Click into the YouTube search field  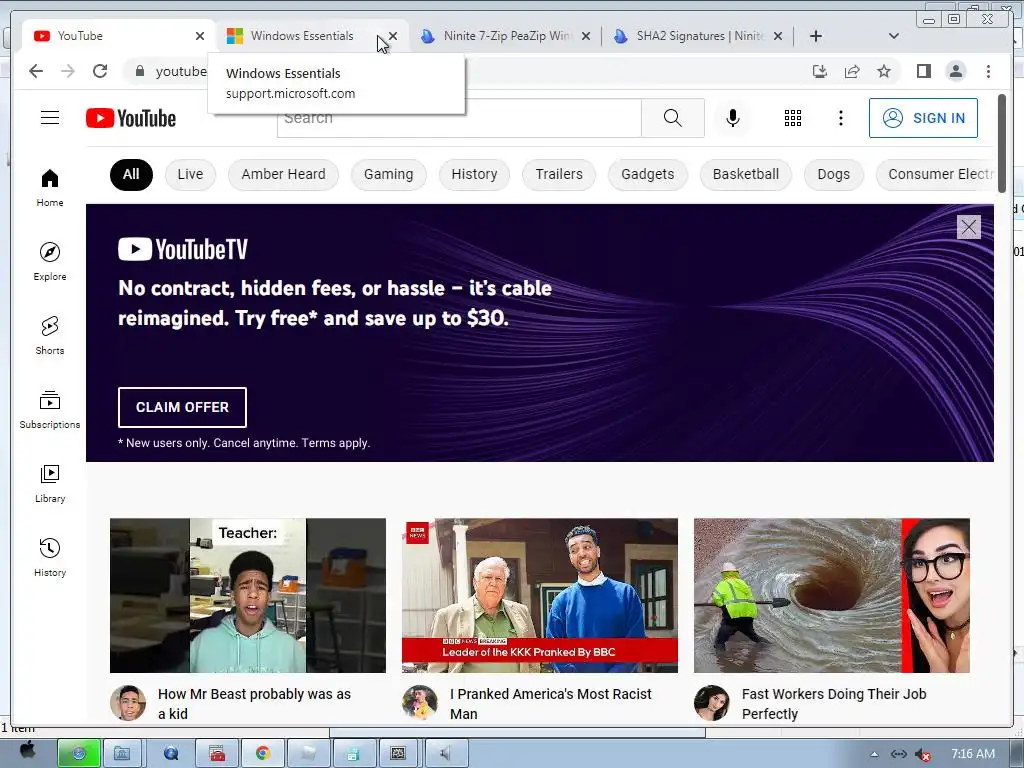(459, 118)
